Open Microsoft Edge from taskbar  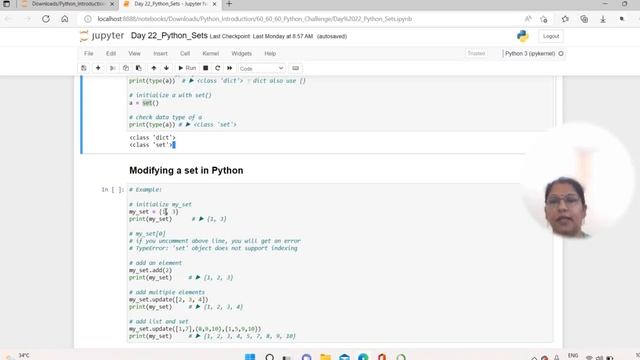pyautogui.click(x=363, y=357)
